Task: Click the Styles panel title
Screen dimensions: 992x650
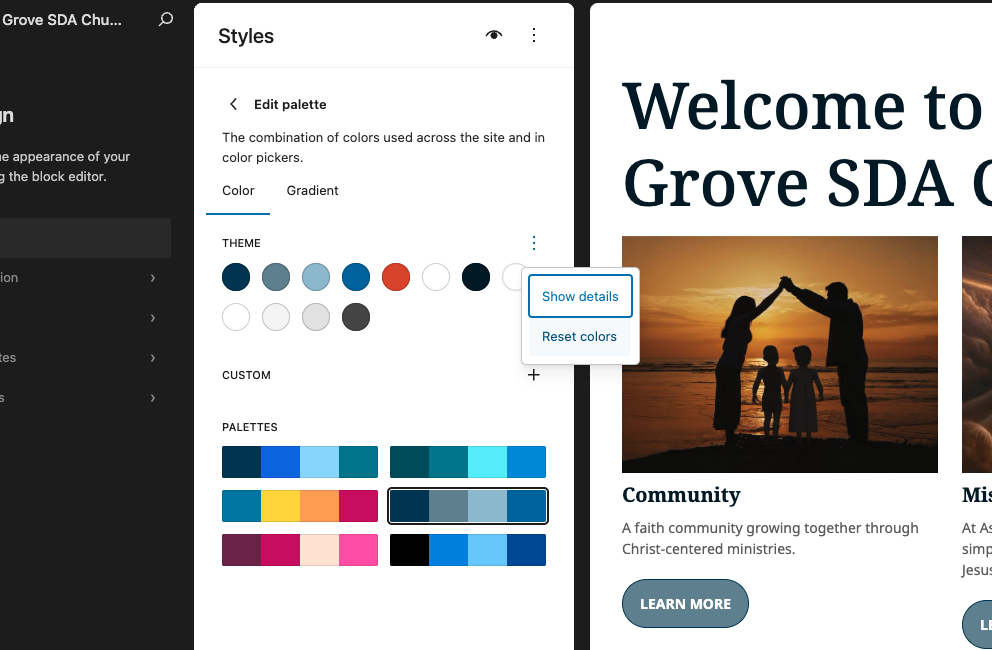Action: (x=246, y=36)
